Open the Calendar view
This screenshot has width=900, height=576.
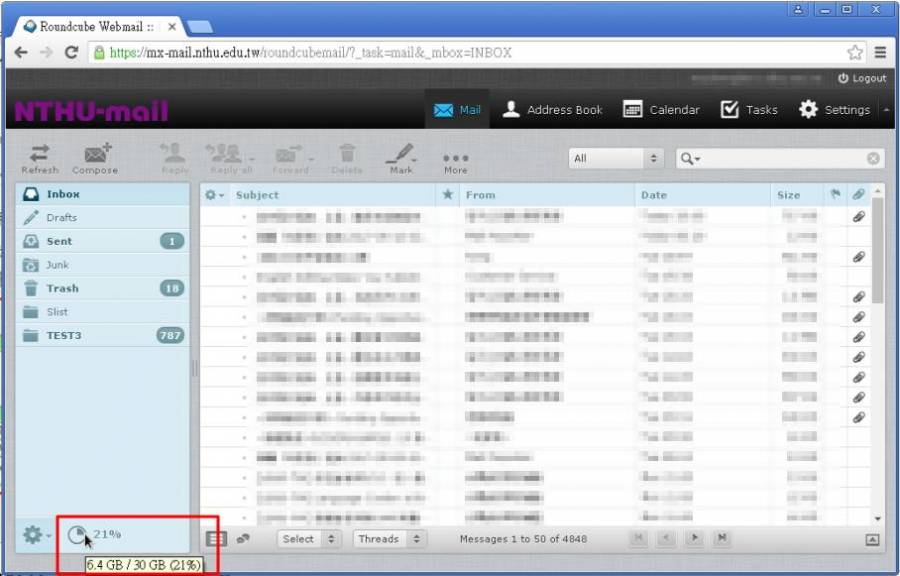[661, 110]
